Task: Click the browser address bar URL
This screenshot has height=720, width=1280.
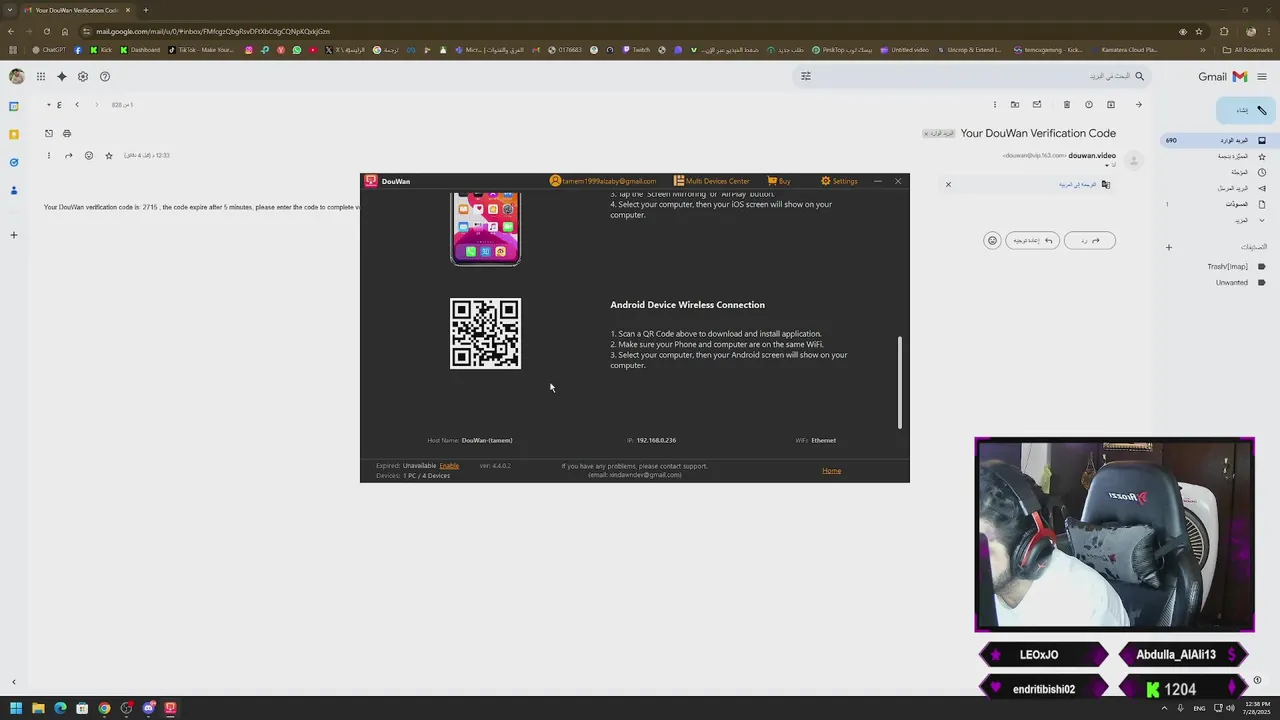Action: pyautogui.click(x=213, y=31)
